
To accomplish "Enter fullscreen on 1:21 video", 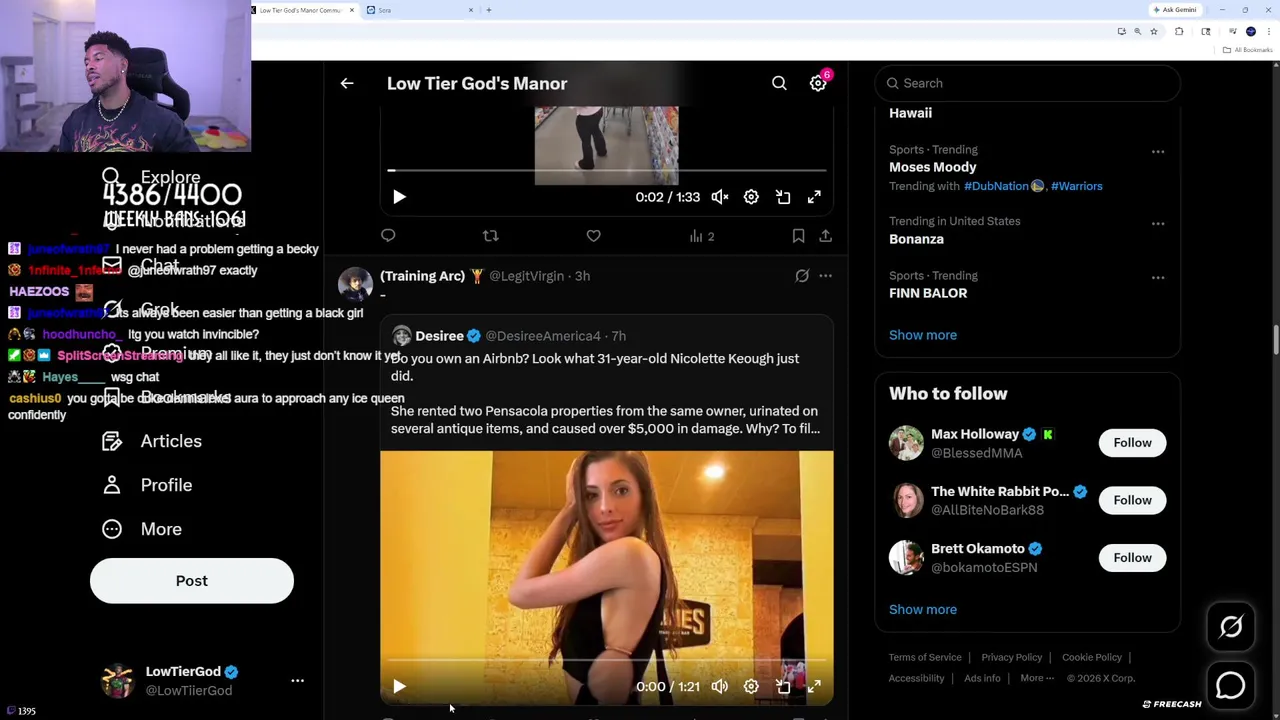I will pos(814,687).
